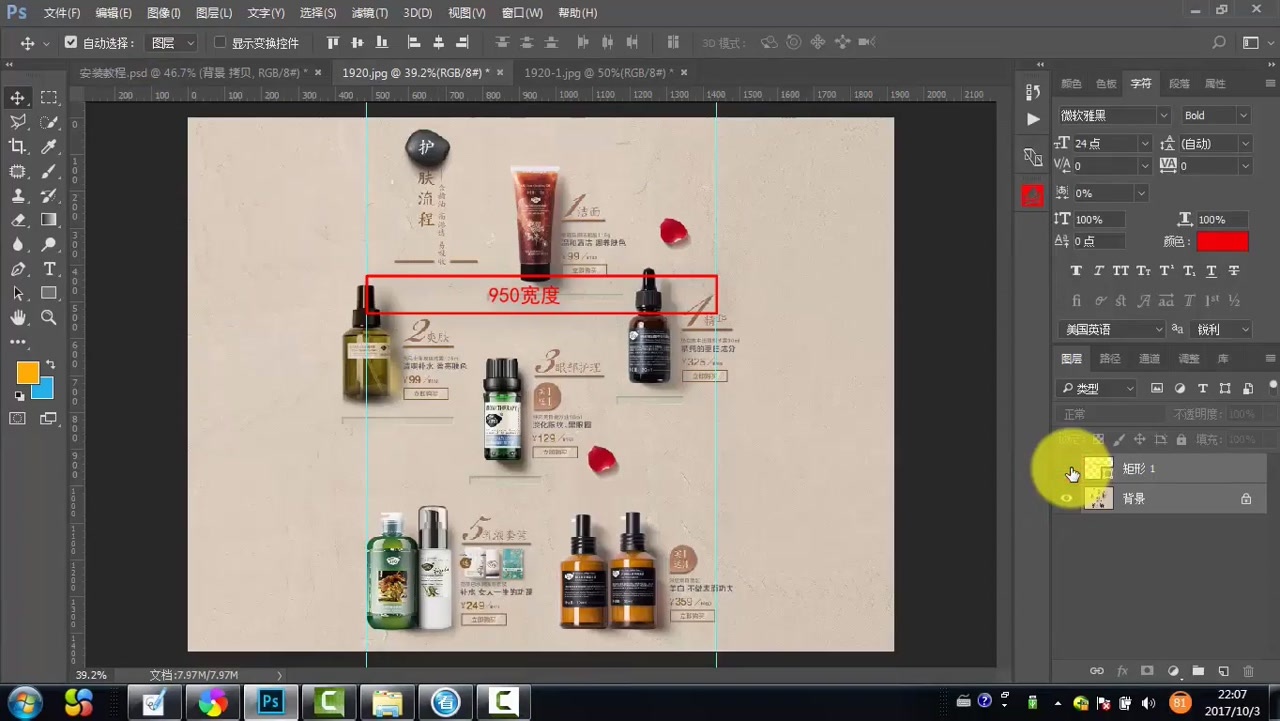Create a new group folder icon
Viewport: 1280px width, 721px height.
[1198, 671]
